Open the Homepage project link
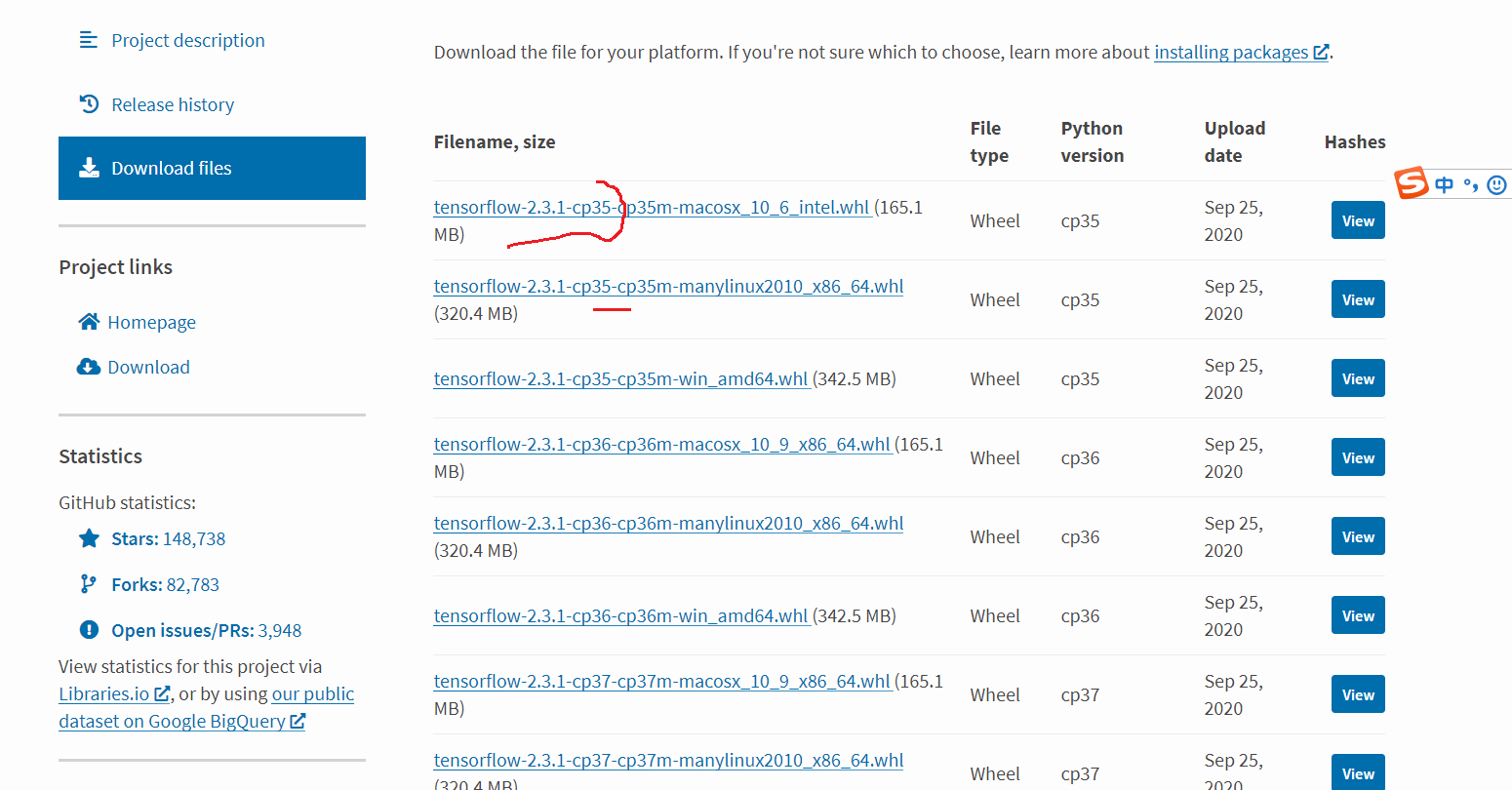This screenshot has height=790, width=1512. (x=151, y=322)
